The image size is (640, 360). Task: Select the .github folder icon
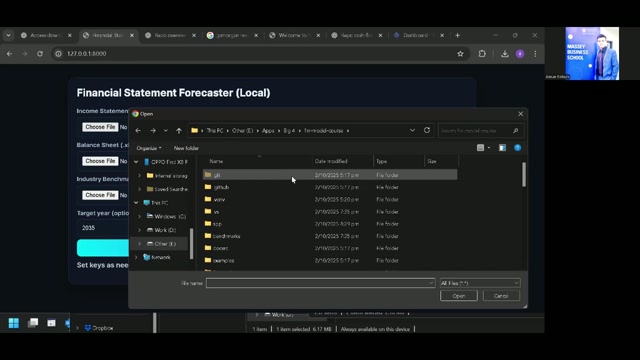pos(208,187)
